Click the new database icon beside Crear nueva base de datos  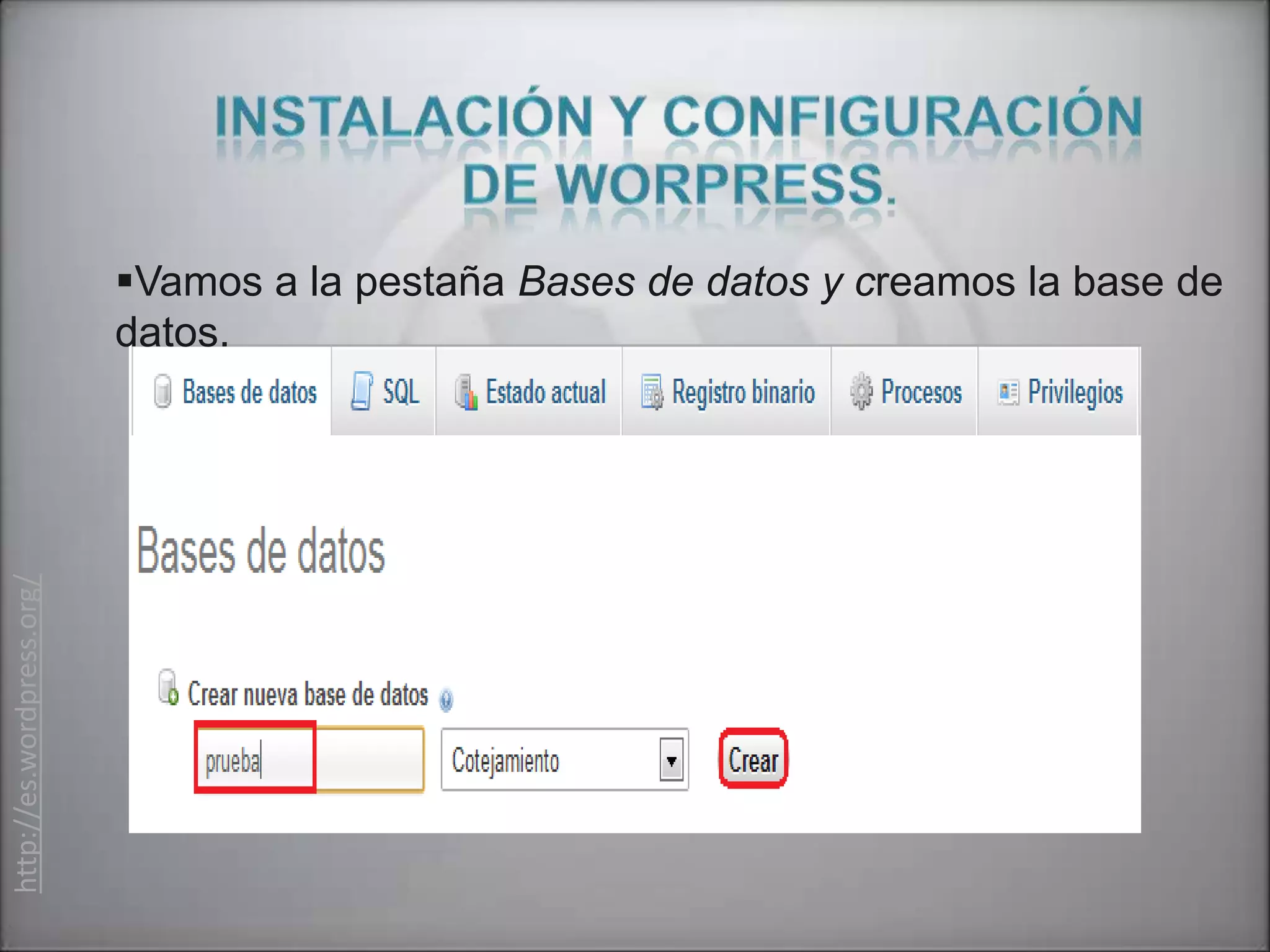pos(168,687)
